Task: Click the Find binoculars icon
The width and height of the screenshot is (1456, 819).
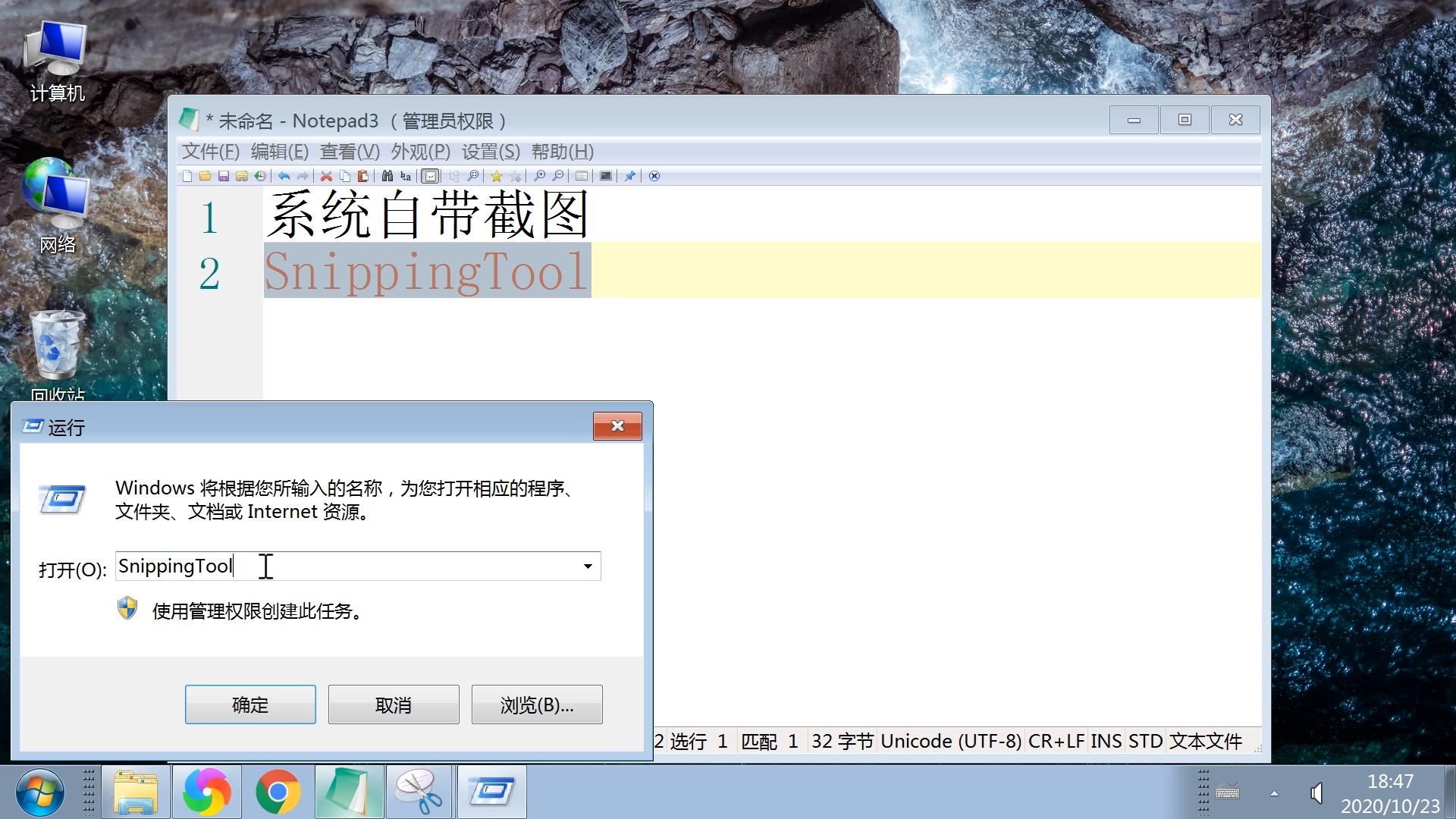Action: 388,176
